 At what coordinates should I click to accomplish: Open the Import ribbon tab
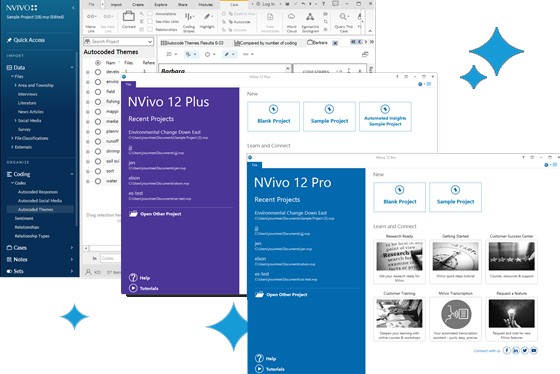tap(116, 5)
